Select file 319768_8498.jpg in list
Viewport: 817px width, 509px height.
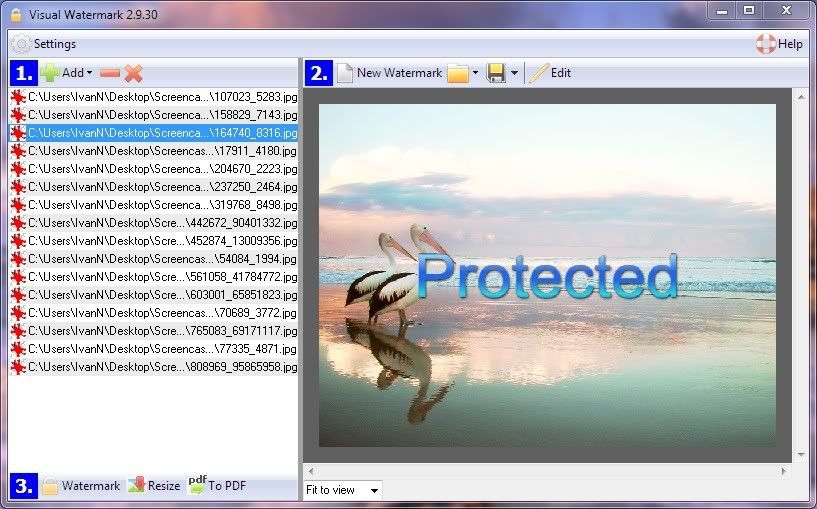tap(154, 205)
